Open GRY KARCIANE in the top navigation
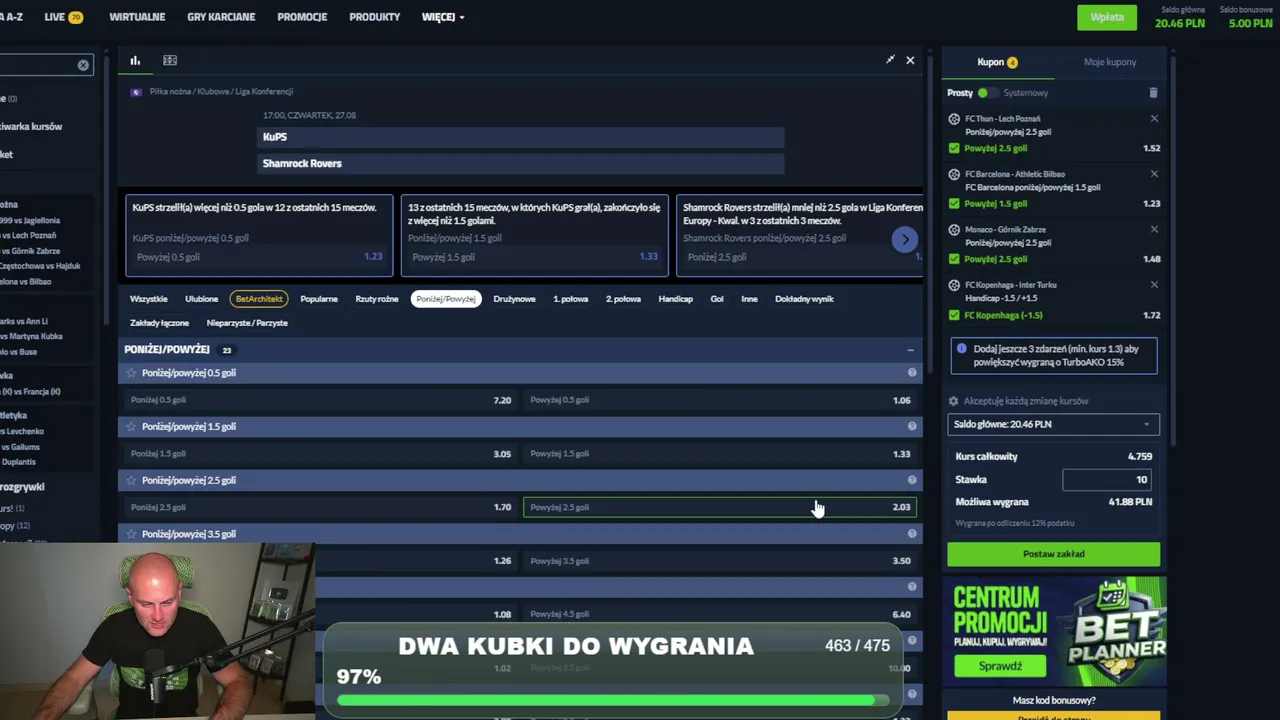Viewport: 1280px width, 720px height. pyautogui.click(x=221, y=17)
